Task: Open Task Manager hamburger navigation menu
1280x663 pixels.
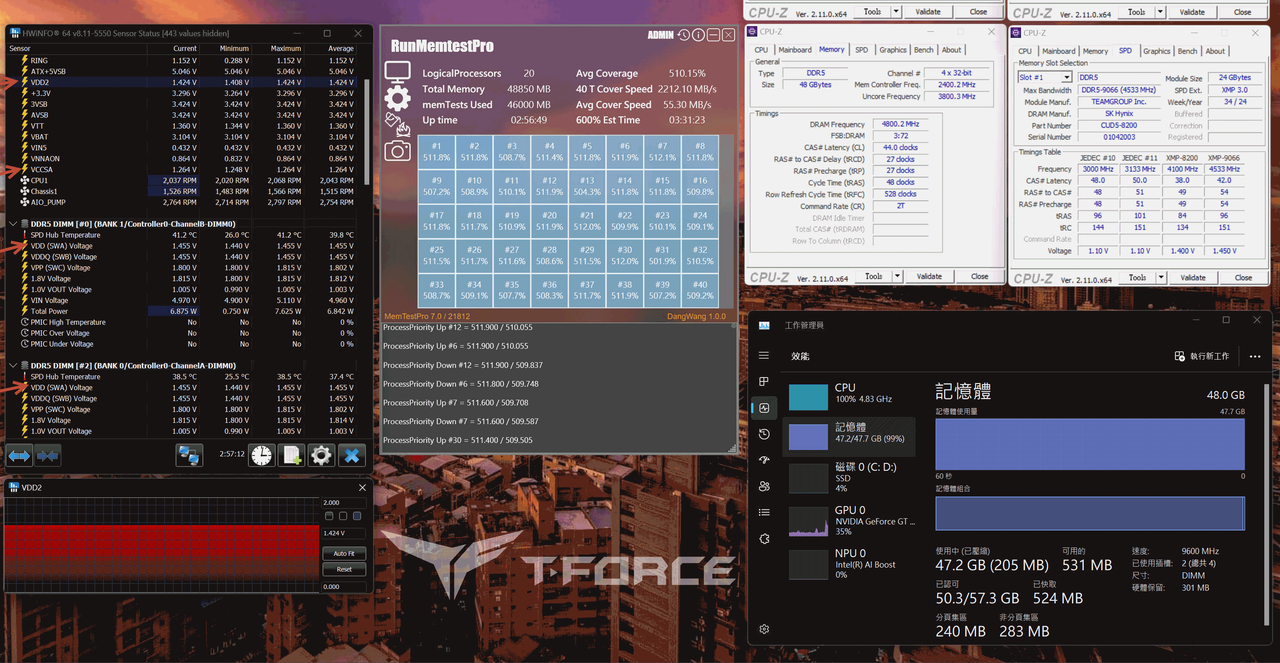Action: [x=764, y=356]
